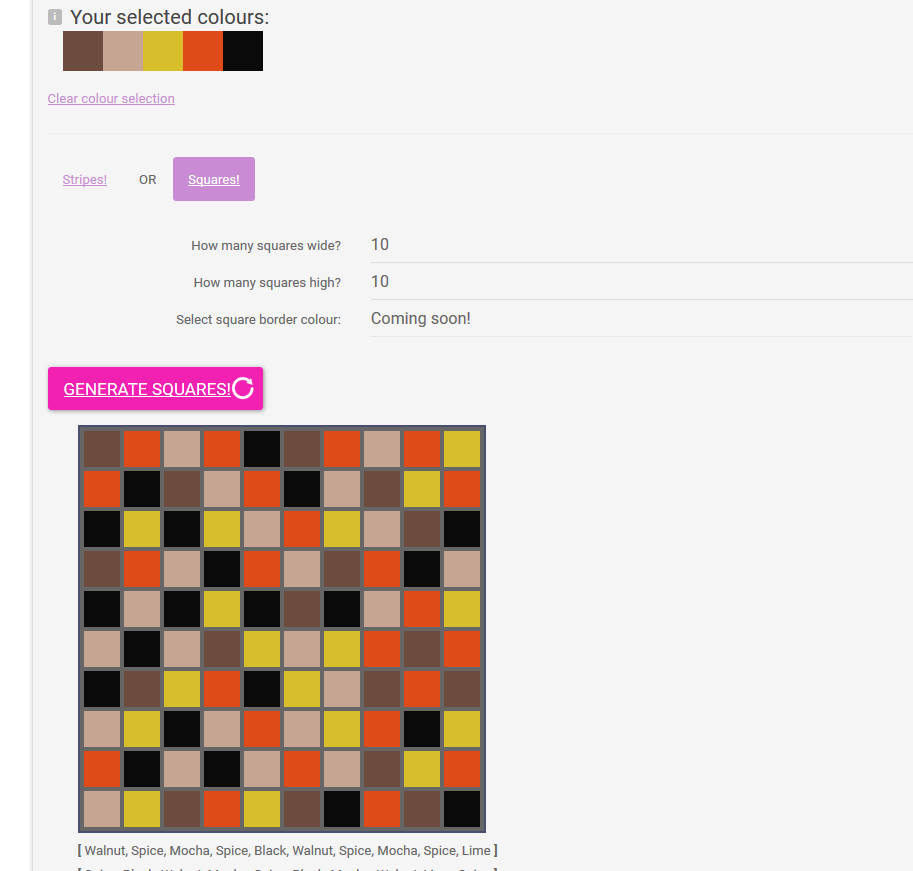Choose the Spice orange selected colour swatch
The image size is (913, 871).
click(203, 51)
